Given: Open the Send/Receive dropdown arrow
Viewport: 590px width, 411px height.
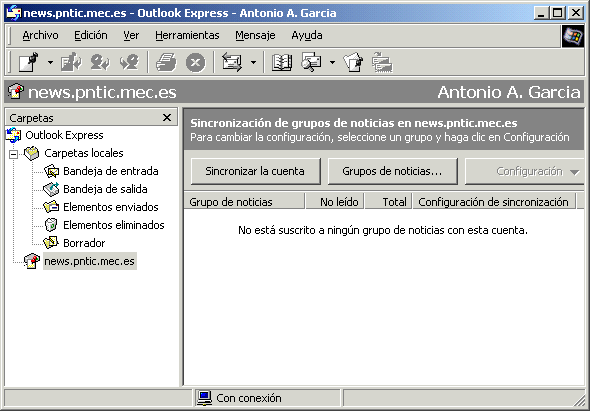Looking at the screenshot, I should tap(253, 62).
